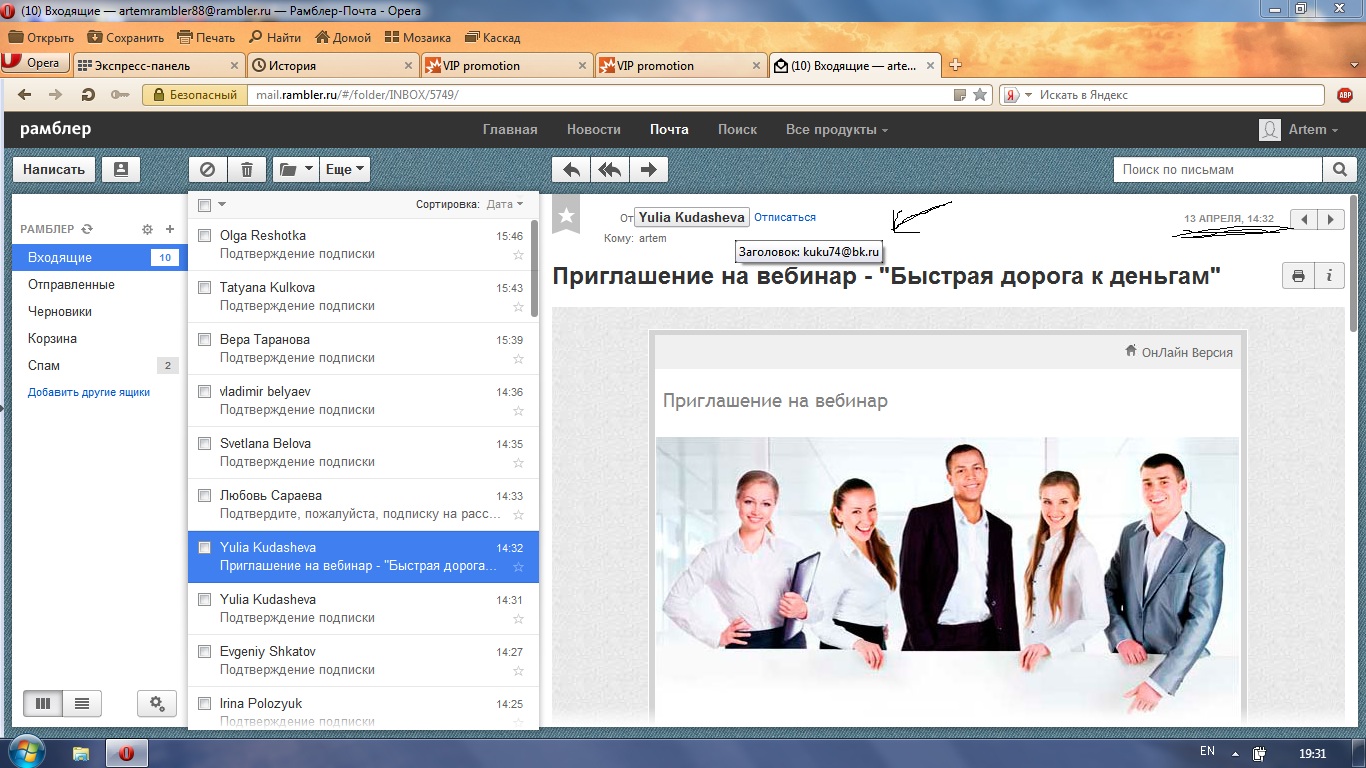The width and height of the screenshot is (1366, 768).
Task: Star the Olga Reshotka message
Action: [518, 254]
